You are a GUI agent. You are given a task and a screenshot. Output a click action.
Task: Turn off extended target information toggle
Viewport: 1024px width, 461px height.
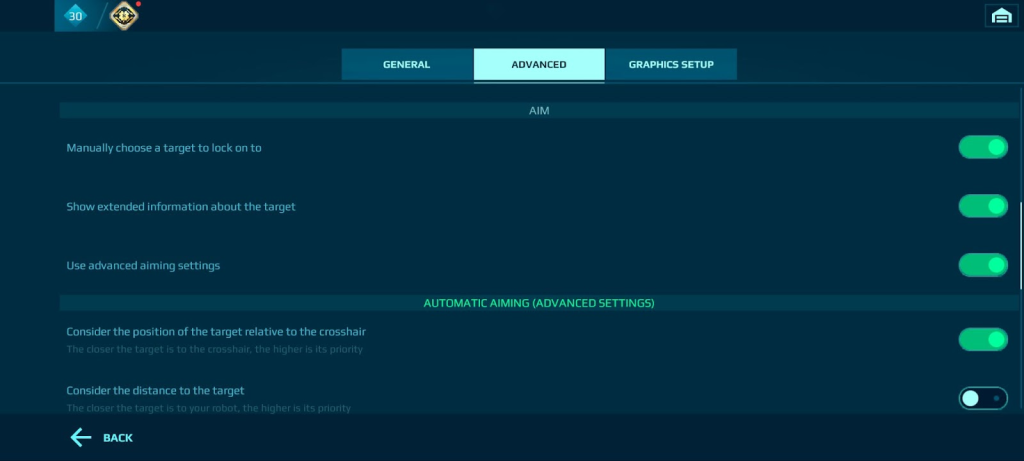(983, 206)
